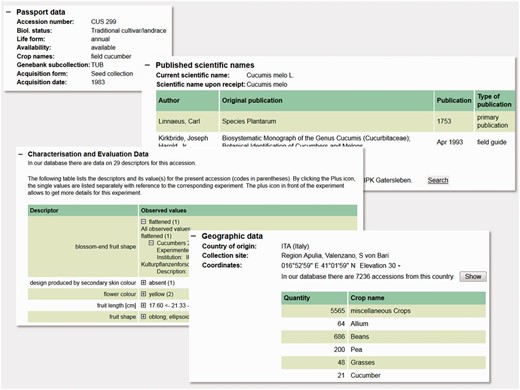Select the design produced by secondary skin colour descriptor
This screenshot has width=520, height=390.
tap(83, 283)
